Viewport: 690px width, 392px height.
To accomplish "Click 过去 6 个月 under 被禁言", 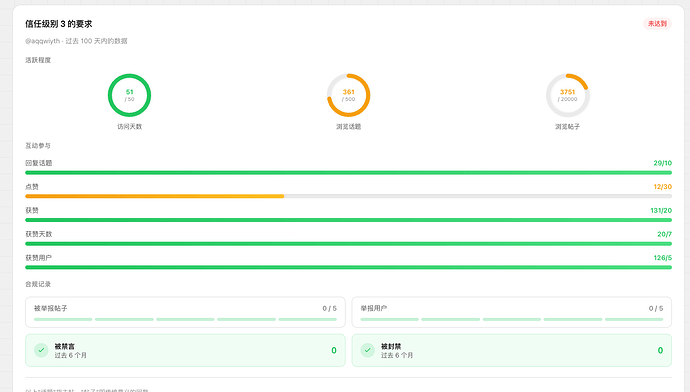I will 71,355.
